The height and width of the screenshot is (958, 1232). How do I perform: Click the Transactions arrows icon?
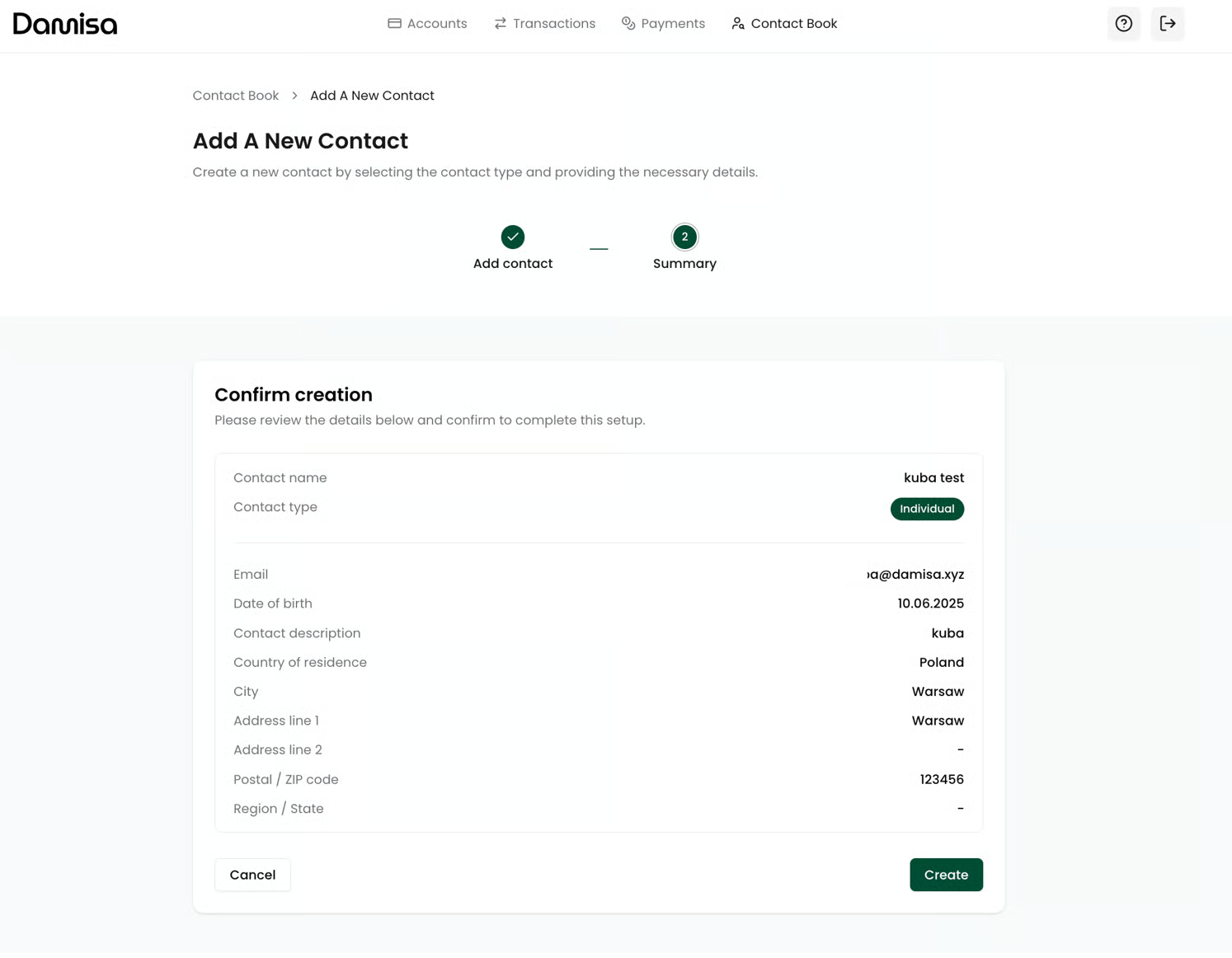point(501,24)
